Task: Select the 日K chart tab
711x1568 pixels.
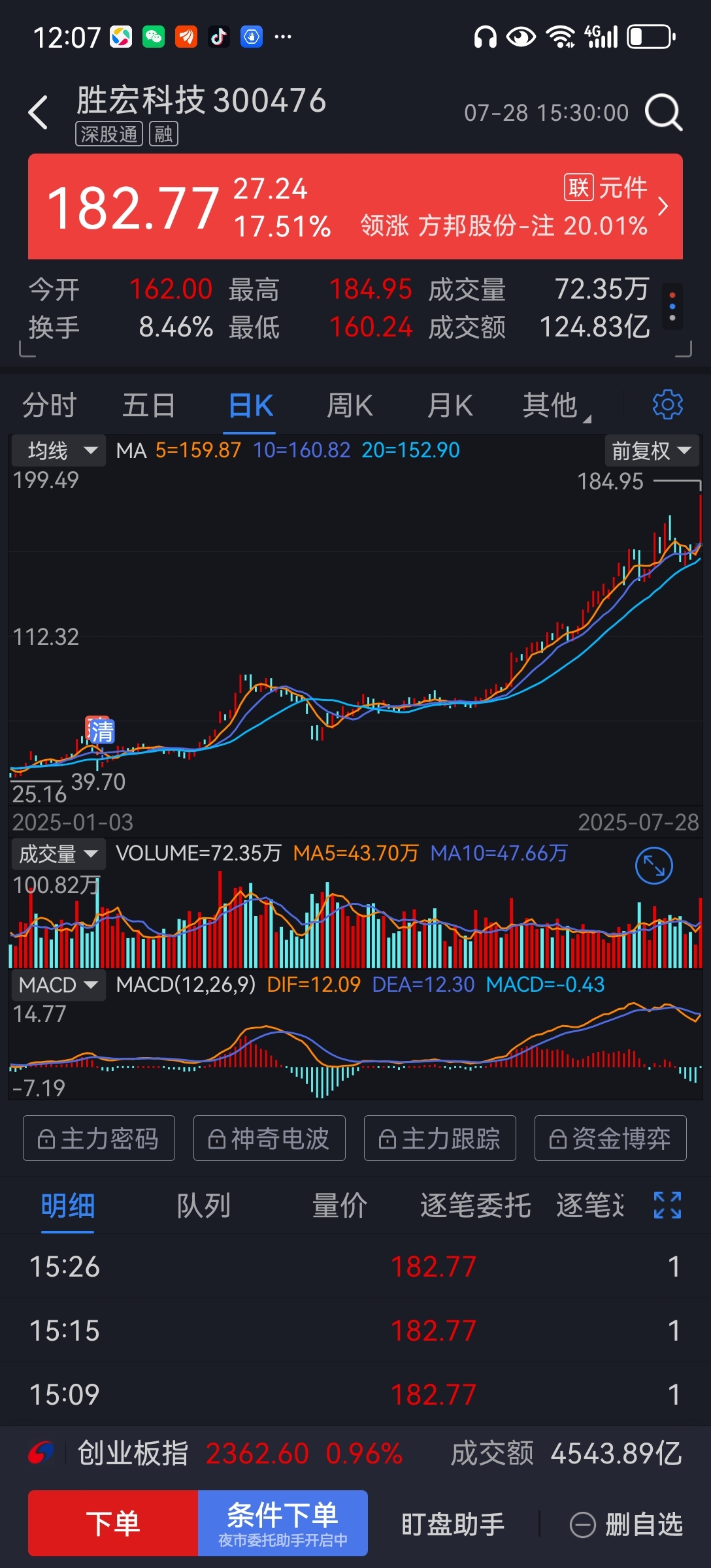Action: (250, 405)
